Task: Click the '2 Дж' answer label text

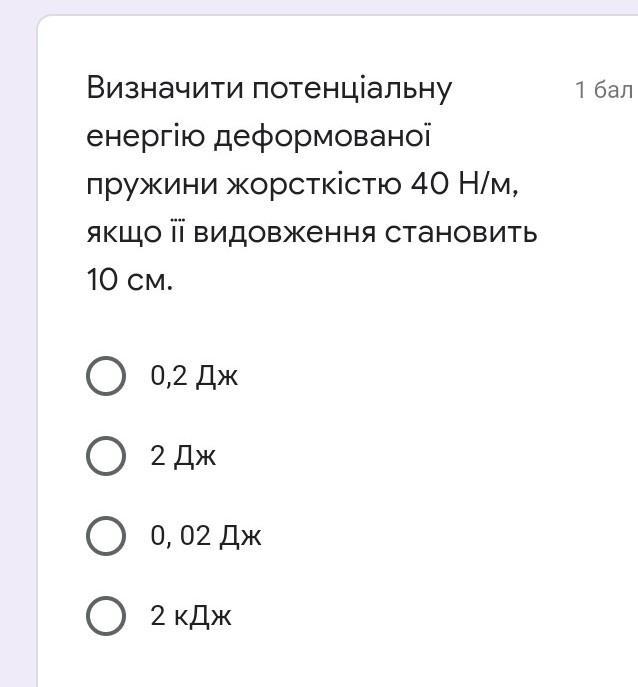Action: [x=183, y=456]
